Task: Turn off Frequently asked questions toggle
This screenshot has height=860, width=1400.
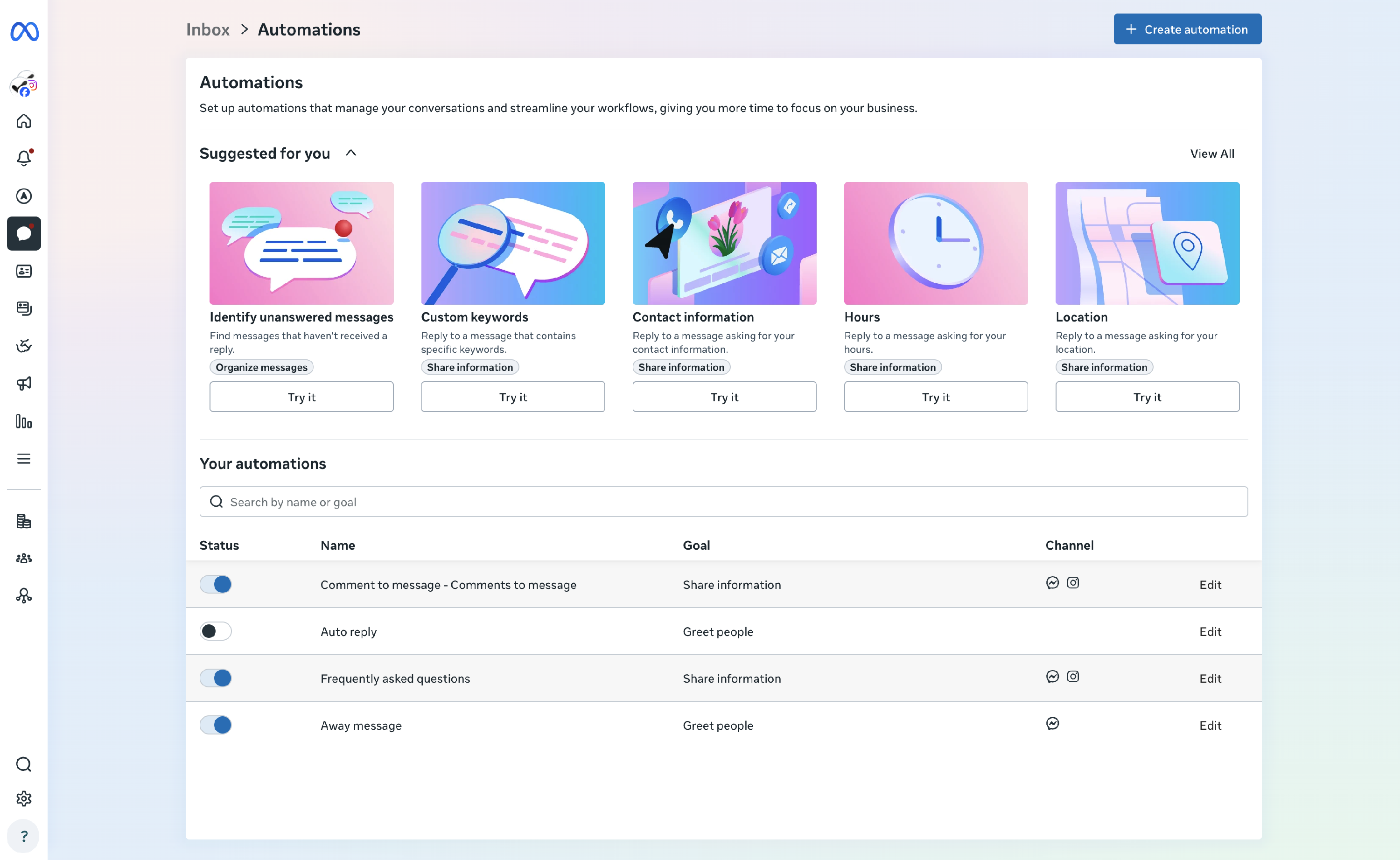Action: (x=216, y=678)
